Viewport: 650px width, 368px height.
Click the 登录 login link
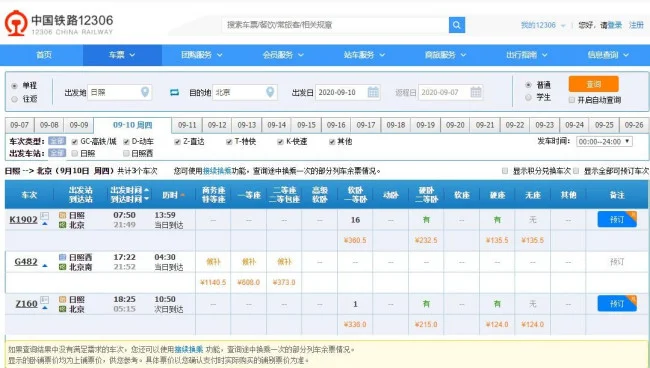[615, 25]
